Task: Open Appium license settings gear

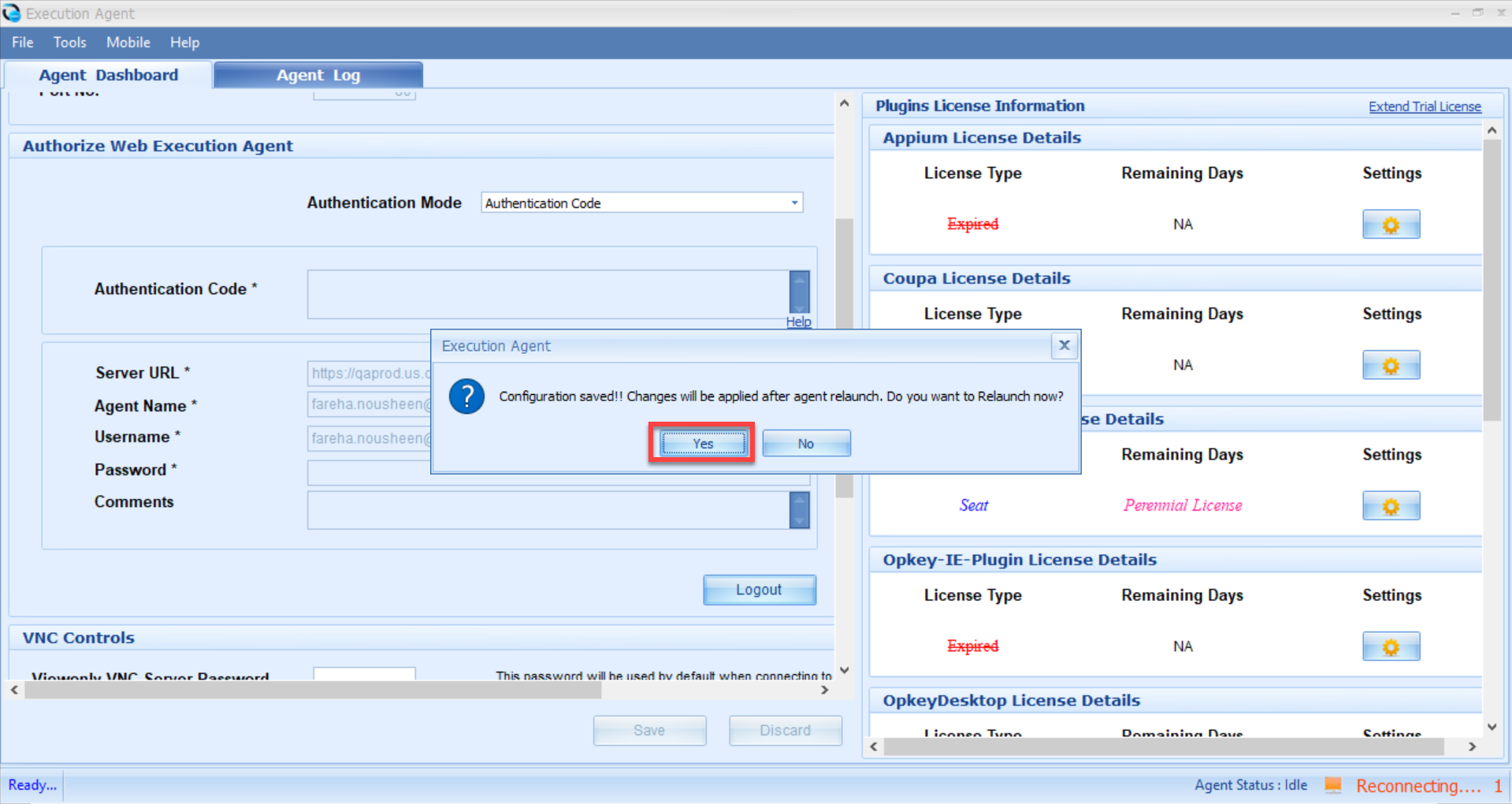Action: click(1391, 225)
